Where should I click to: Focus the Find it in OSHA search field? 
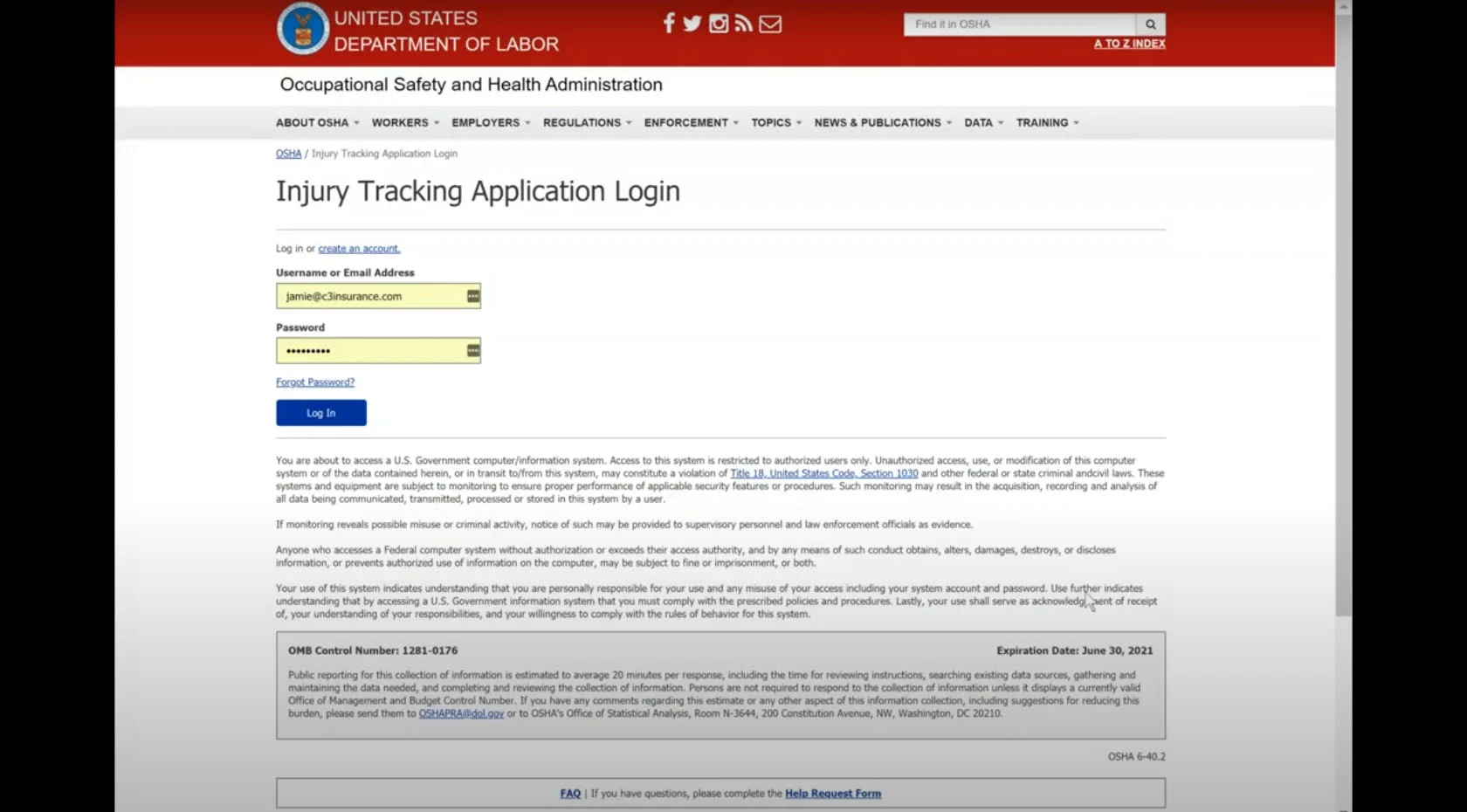pyautogui.click(x=1020, y=24)
